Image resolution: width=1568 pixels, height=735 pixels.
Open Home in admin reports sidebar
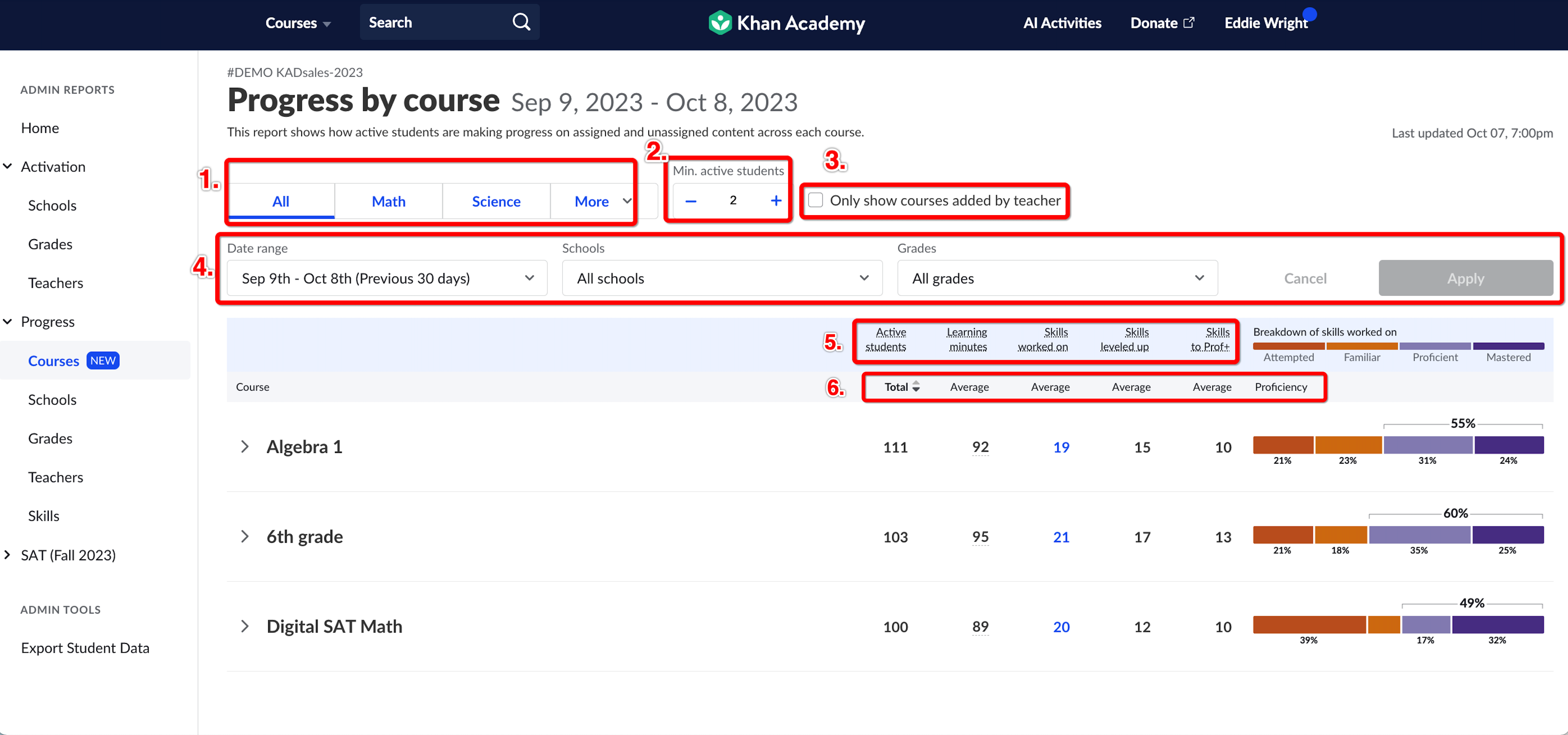(x=40, y=128)
